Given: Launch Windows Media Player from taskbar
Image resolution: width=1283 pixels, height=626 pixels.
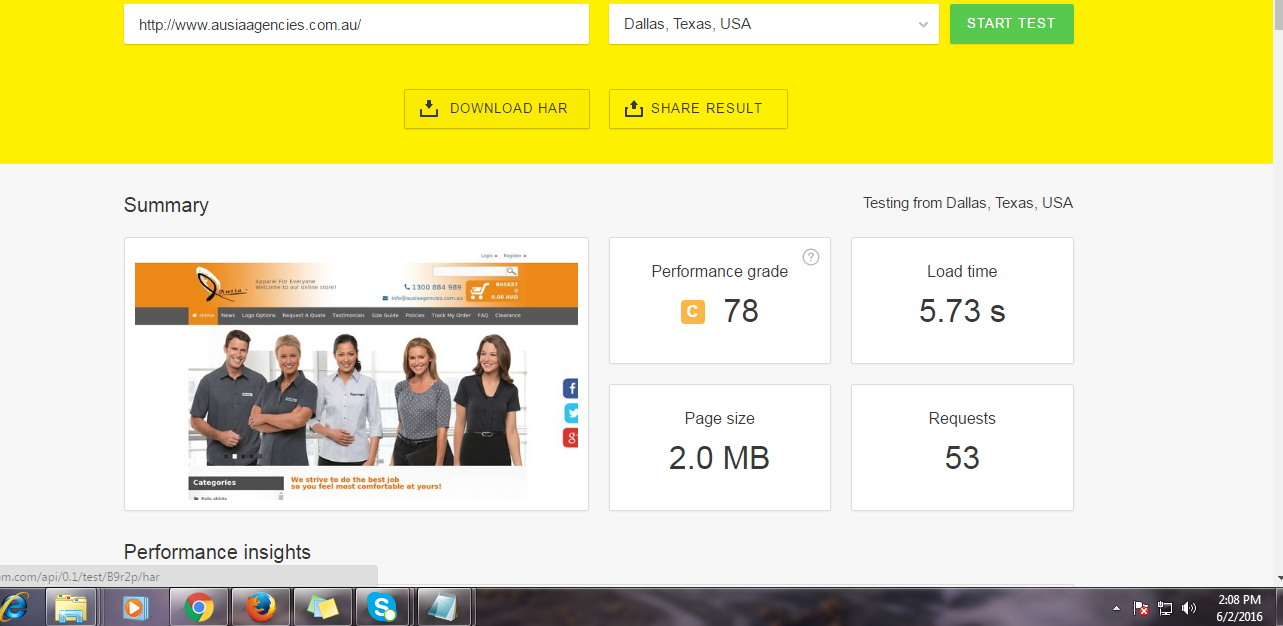Looking at the screenshot, I should pyautogui.click(x=135, y=607).
